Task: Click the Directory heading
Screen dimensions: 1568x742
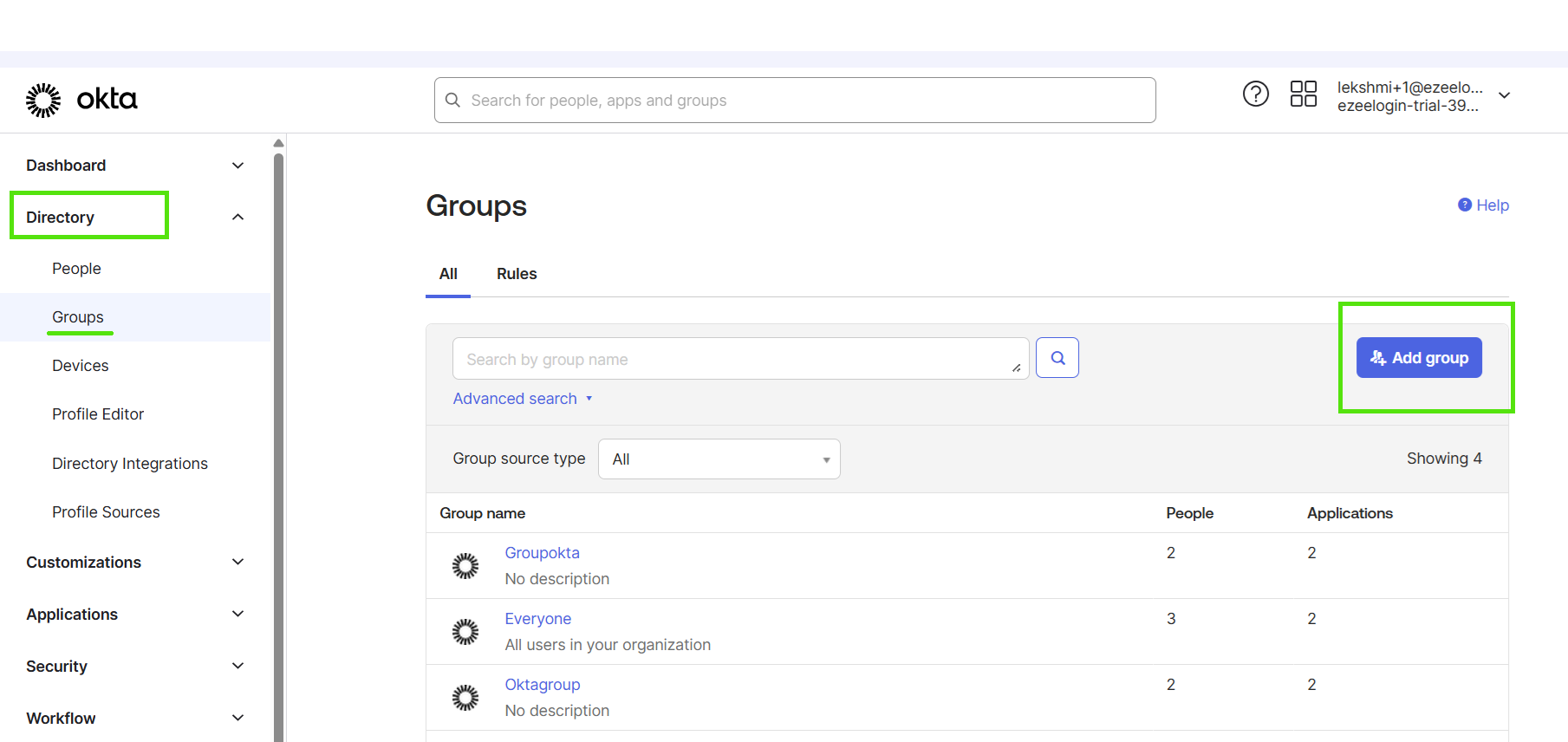Action: point(60,218)
